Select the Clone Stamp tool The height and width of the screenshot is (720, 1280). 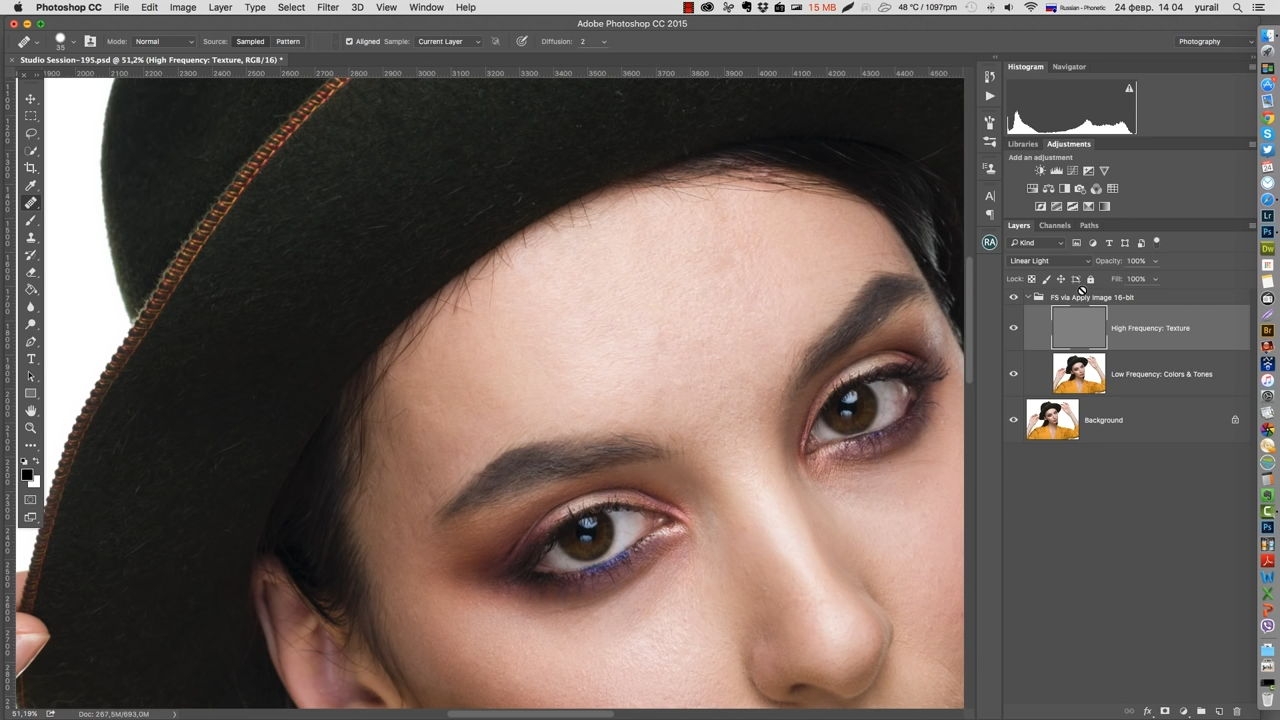31,238
